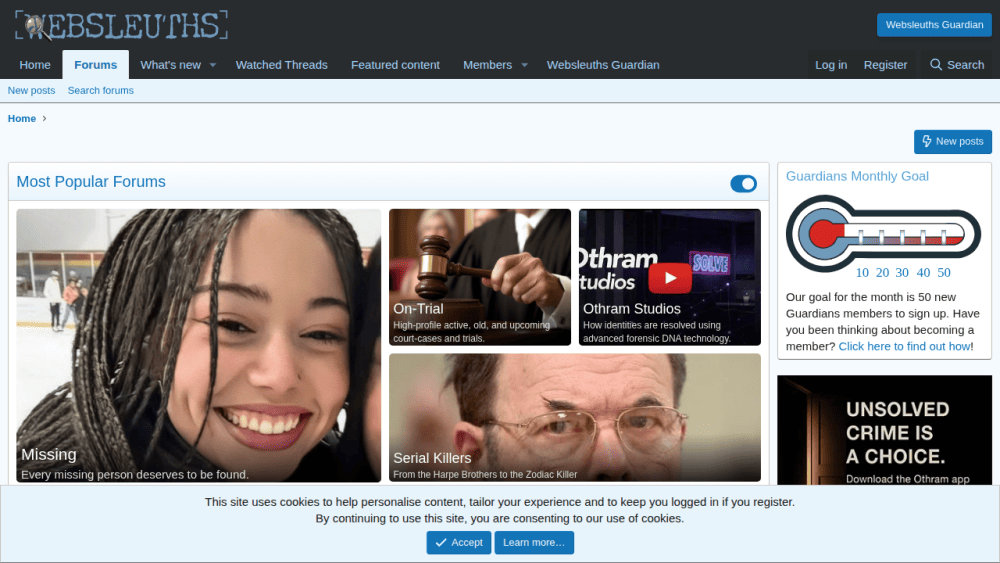The image size is (1000, 563).
Task: Open the Unsolved Crime Othram app banner
Action: point(885,430)
